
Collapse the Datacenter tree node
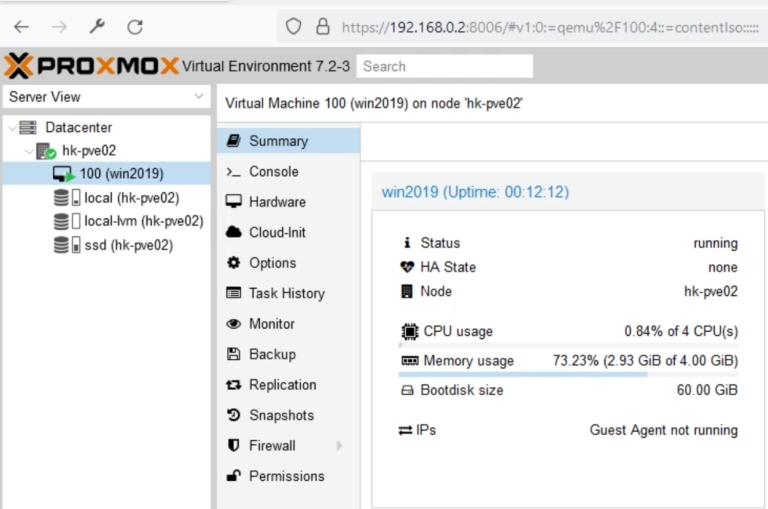pyautogui.click(x=10, y=128)
